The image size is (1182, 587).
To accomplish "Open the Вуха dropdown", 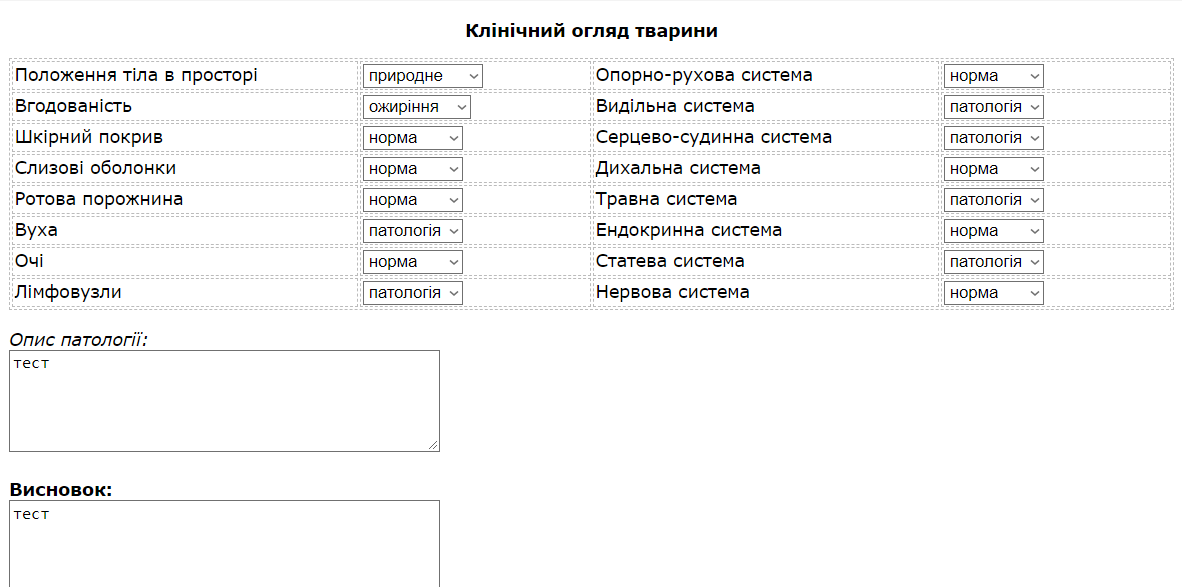I will coord(412,231).
